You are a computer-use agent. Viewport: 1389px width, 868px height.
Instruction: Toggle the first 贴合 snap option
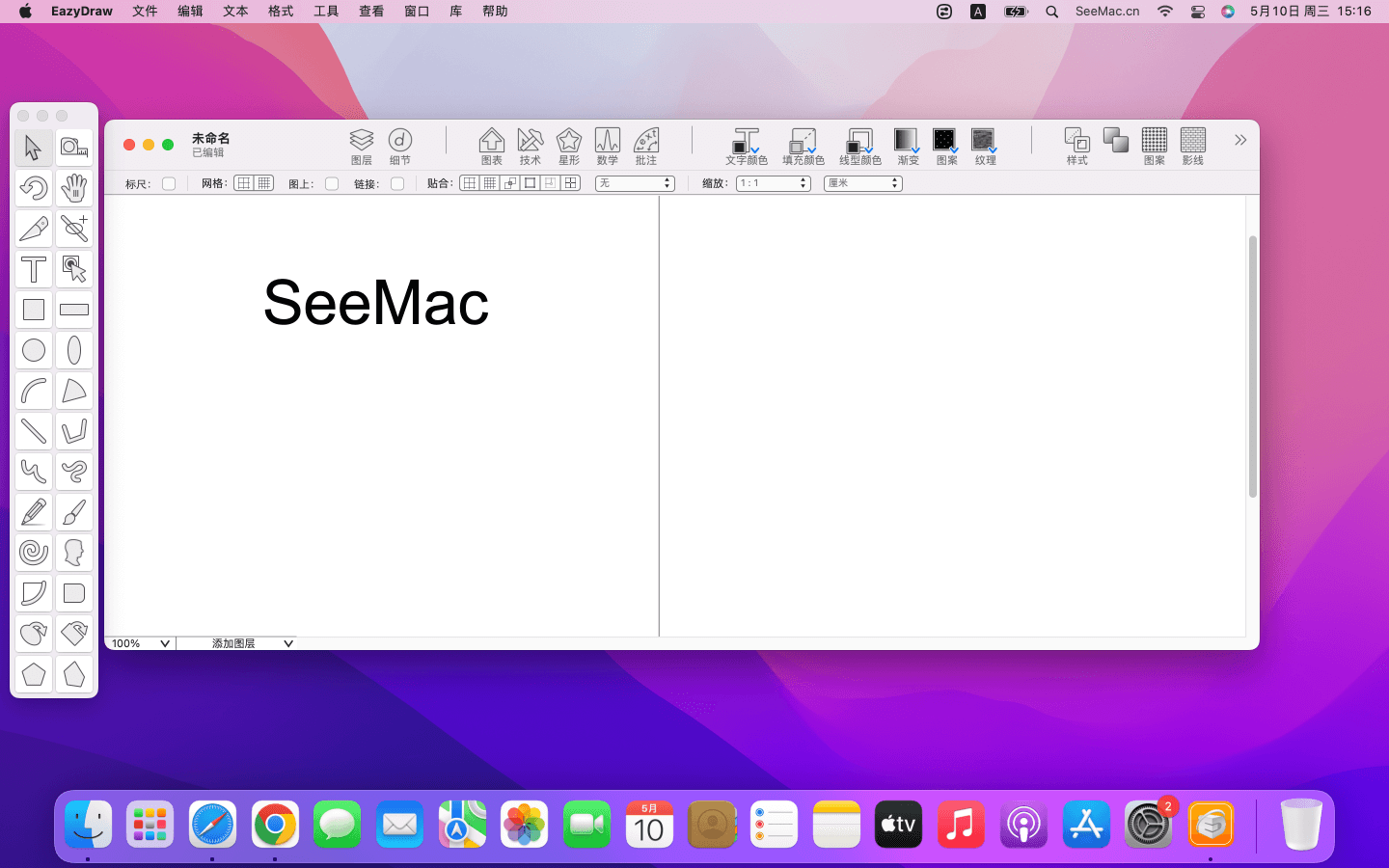[470, 183]
